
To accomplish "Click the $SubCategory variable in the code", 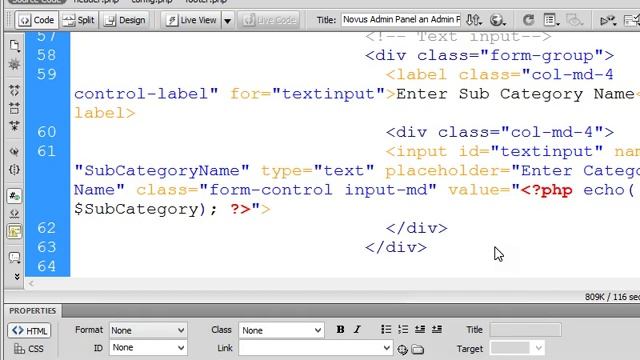I will (135, 209).
